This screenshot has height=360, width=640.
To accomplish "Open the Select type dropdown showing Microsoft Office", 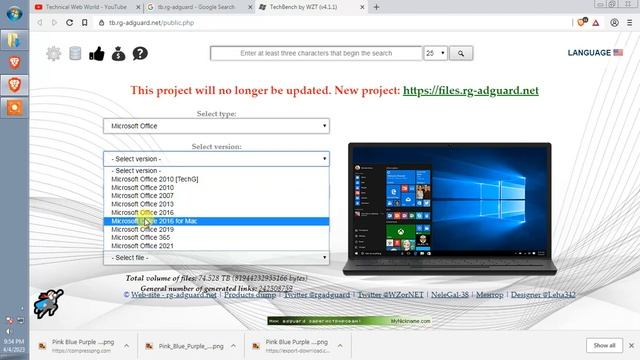I will pos(216,126).
